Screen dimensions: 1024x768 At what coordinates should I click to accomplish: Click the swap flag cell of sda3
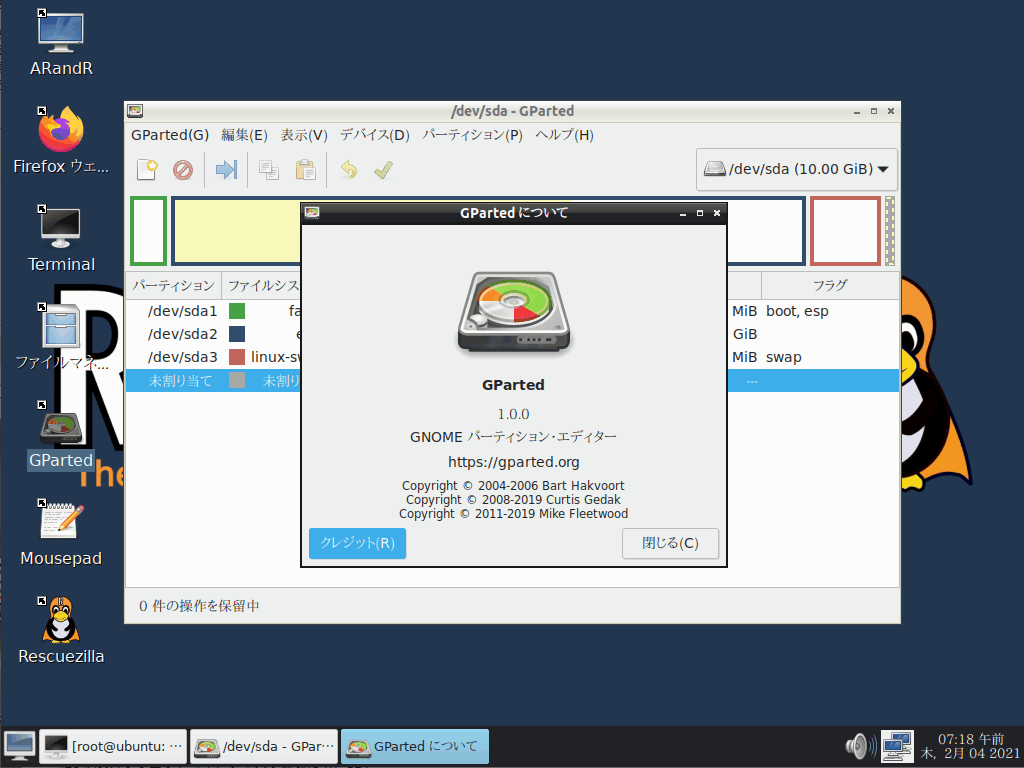(x=783, y=357)
